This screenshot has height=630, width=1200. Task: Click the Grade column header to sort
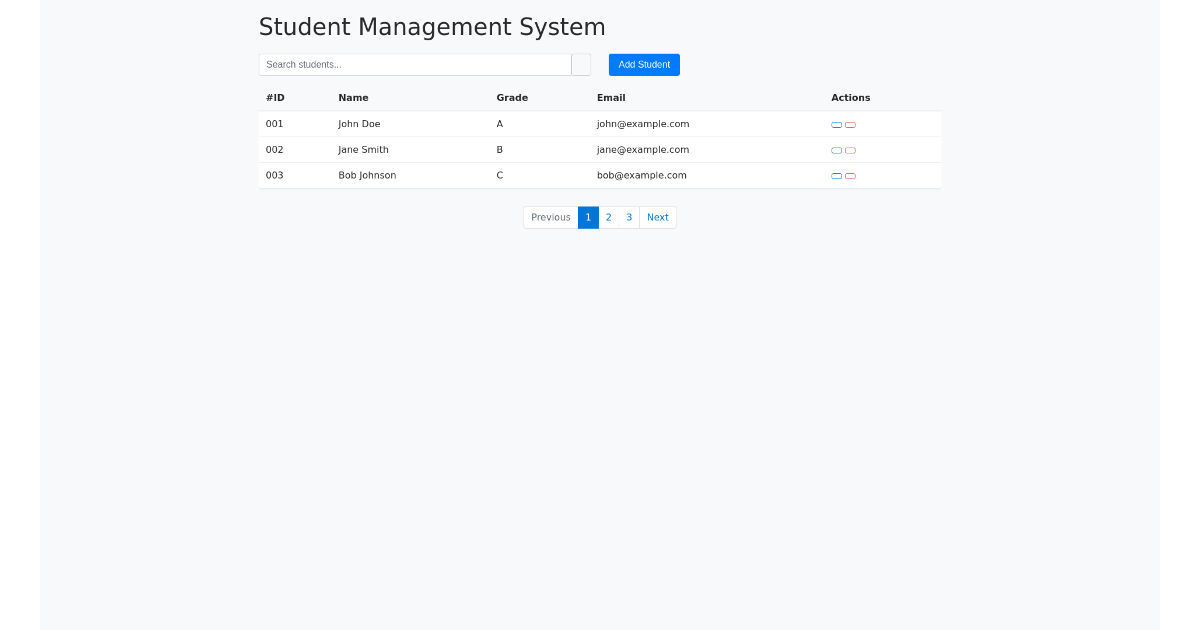(511, 97)
